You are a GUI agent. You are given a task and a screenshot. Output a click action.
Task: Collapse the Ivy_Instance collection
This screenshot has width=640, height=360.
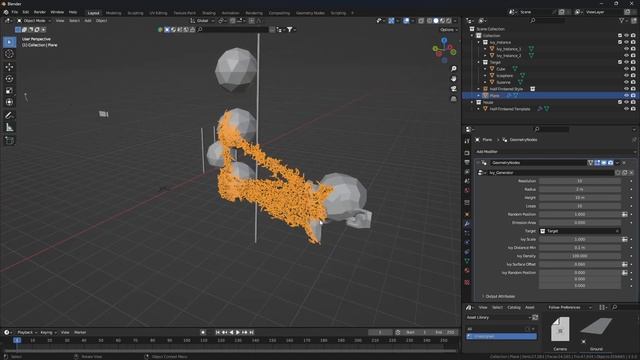pos(479,42)
